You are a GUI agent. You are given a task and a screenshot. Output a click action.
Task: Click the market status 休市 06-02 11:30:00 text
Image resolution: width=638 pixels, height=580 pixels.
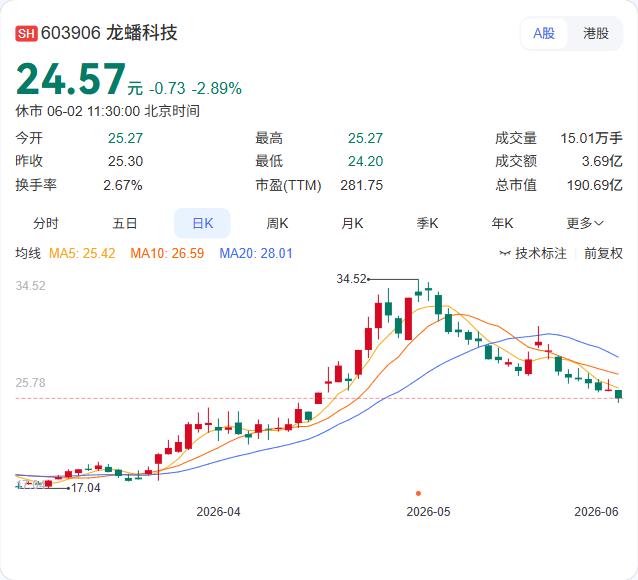107,111
